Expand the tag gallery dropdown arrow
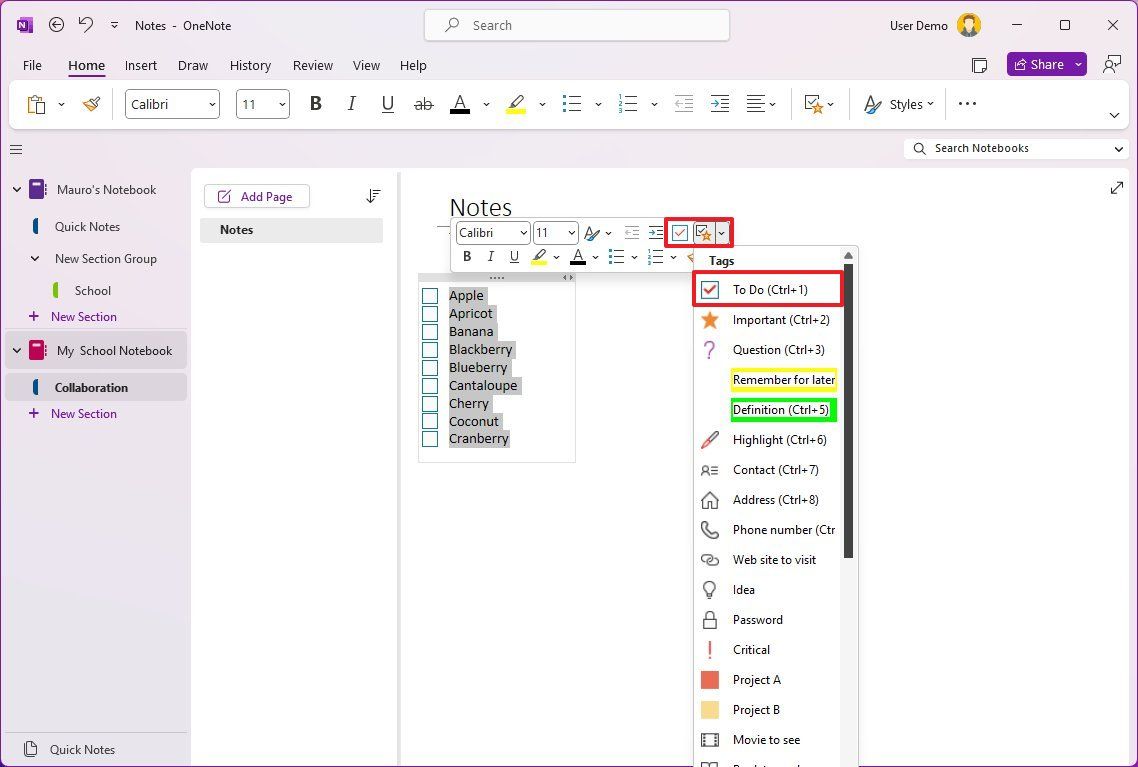1138x767 pixels. (722, 232)
